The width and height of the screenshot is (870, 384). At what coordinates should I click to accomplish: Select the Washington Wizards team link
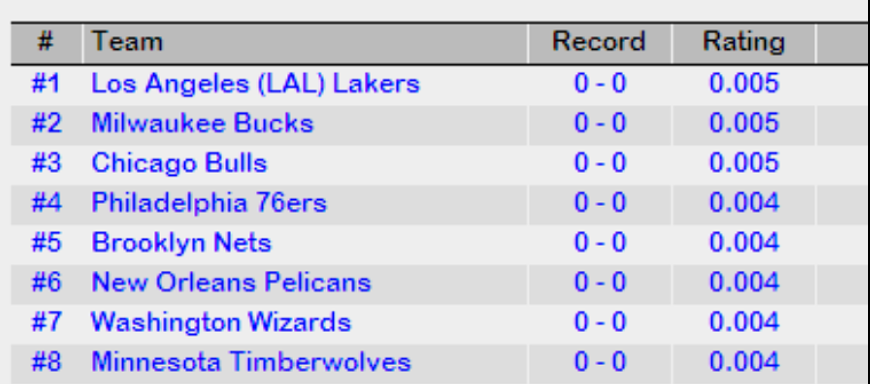tap(221, 322)
